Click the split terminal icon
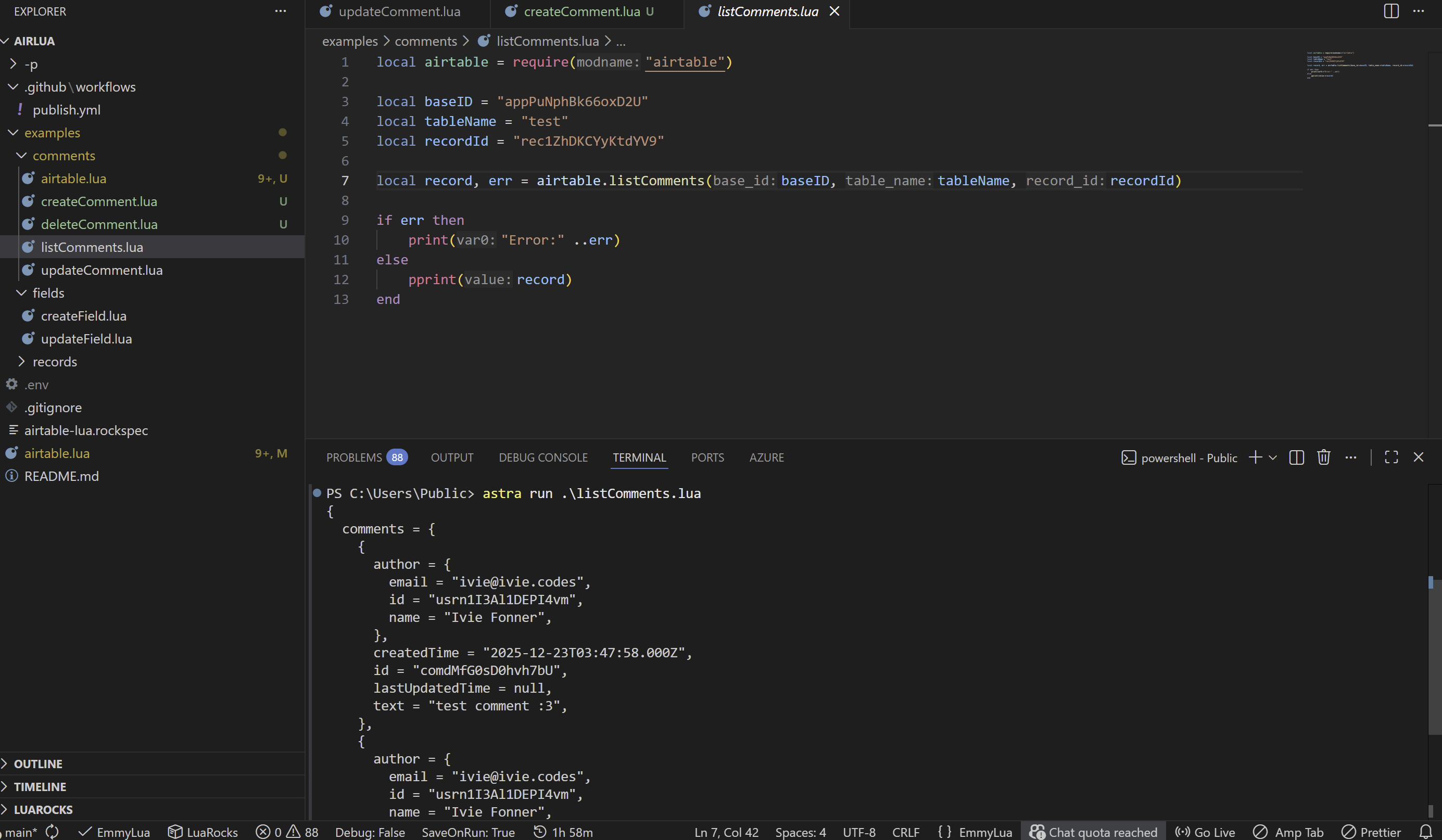Viewport: 1442px width, 840px height. click(x=1296, y=457)
